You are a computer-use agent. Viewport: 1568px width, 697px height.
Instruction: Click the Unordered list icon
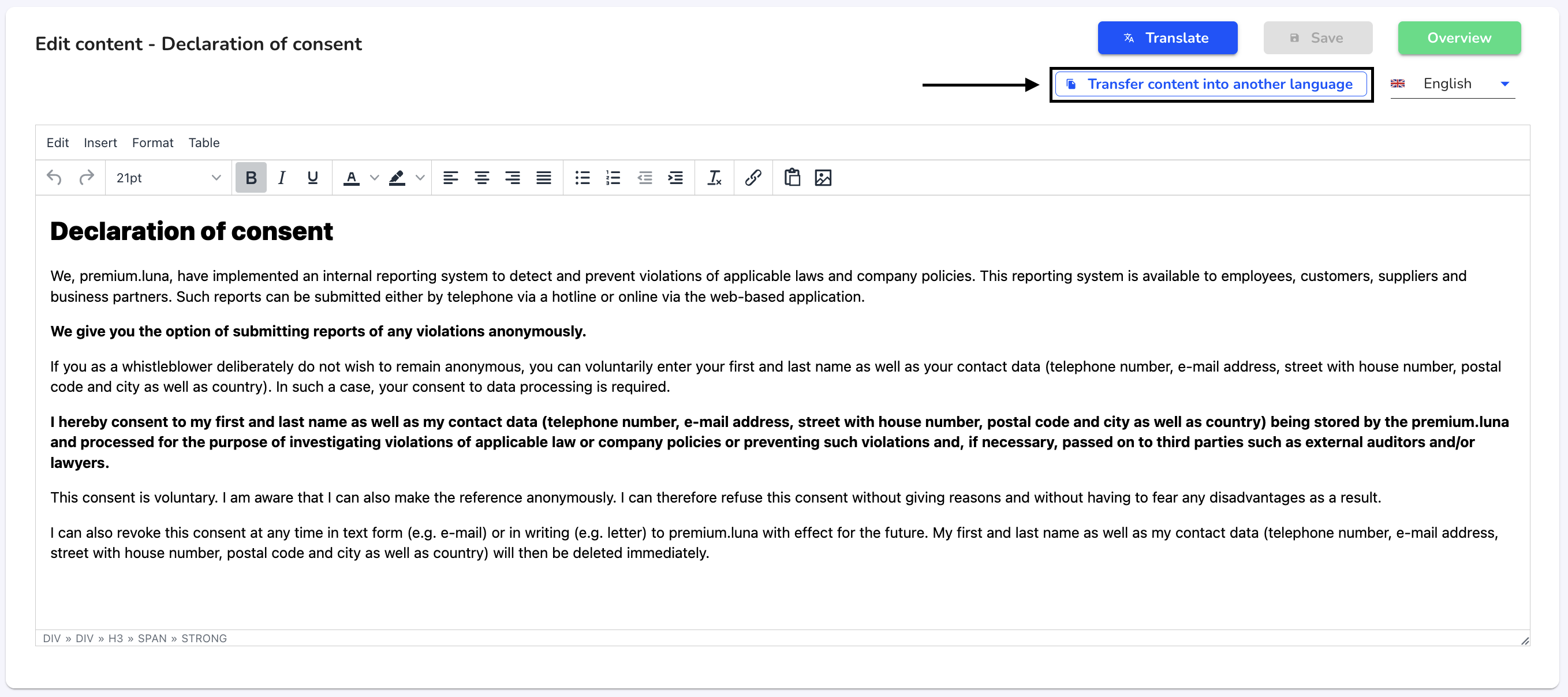tap(582, 179)
